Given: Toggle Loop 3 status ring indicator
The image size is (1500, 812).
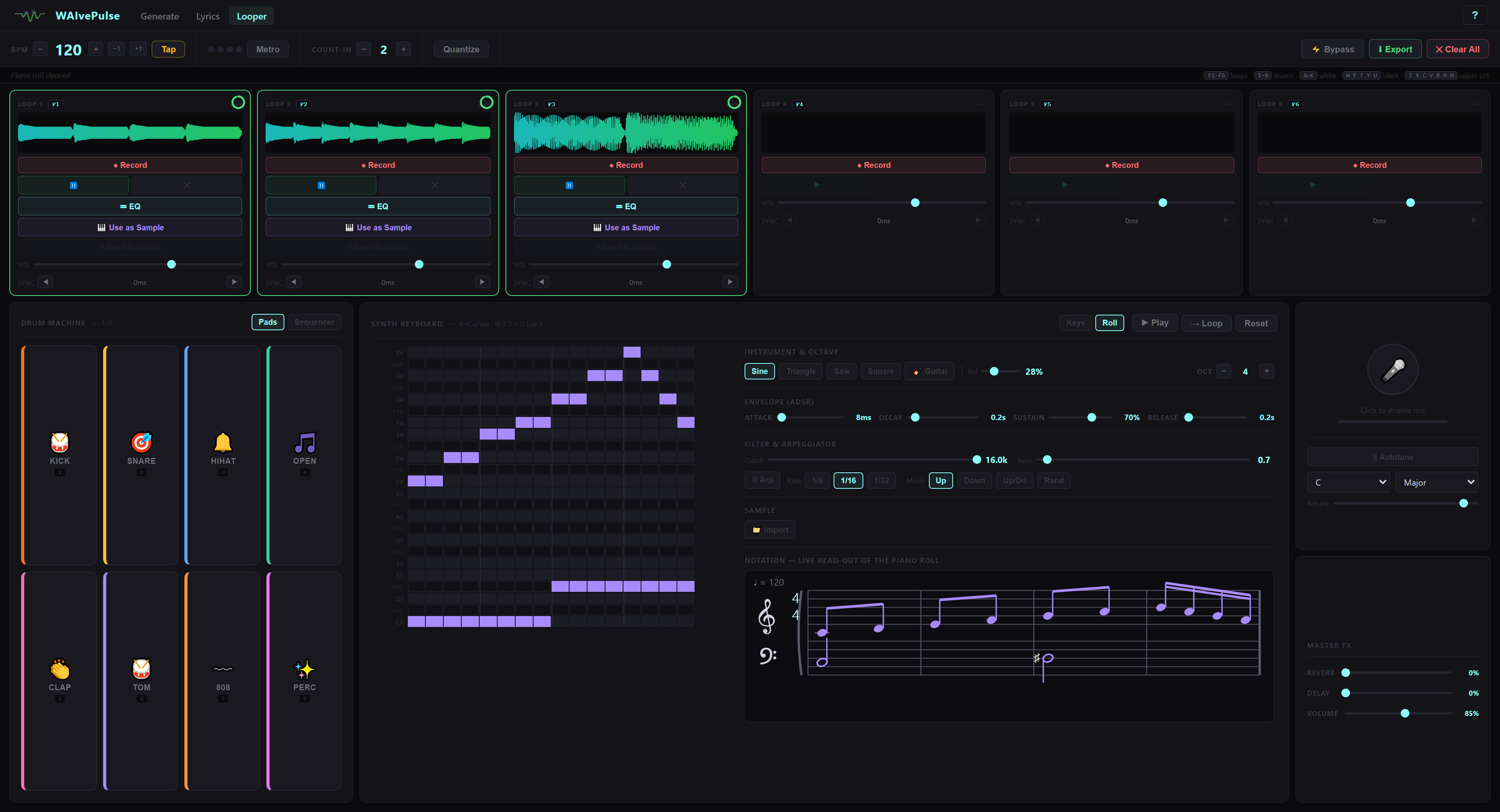Looking at the screenshot, I should (x=734, y=102).
